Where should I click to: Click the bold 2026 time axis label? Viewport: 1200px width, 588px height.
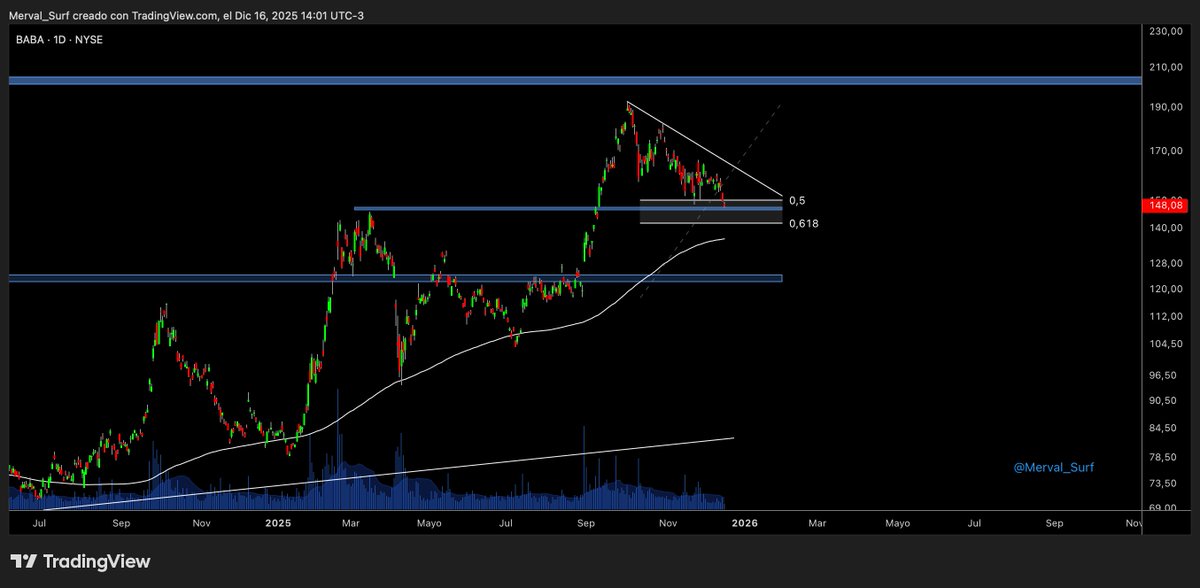(x=744, y=523)
